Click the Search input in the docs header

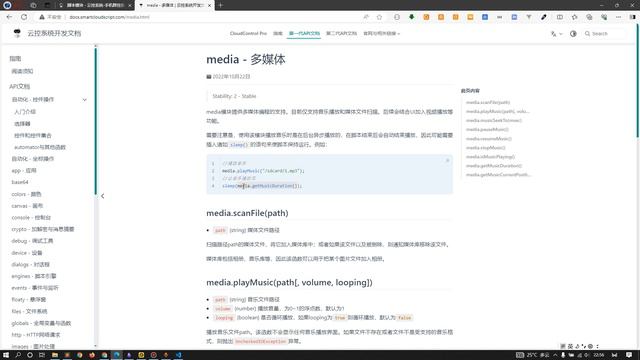click(603, 33)
